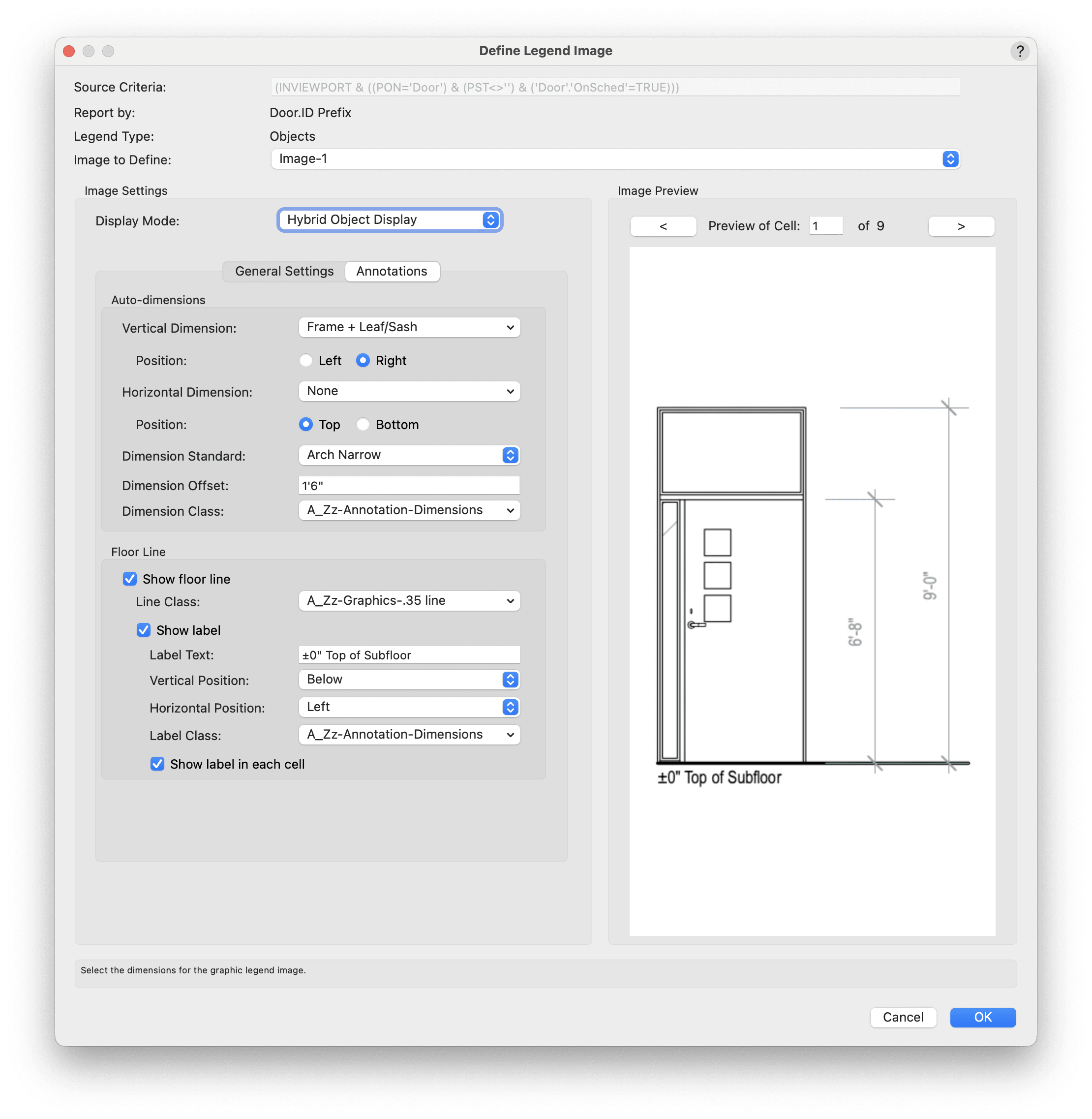Screen dimensions: 1092x1119
Task: Click the Dimension Offset input field
Action: coord(409,486)
